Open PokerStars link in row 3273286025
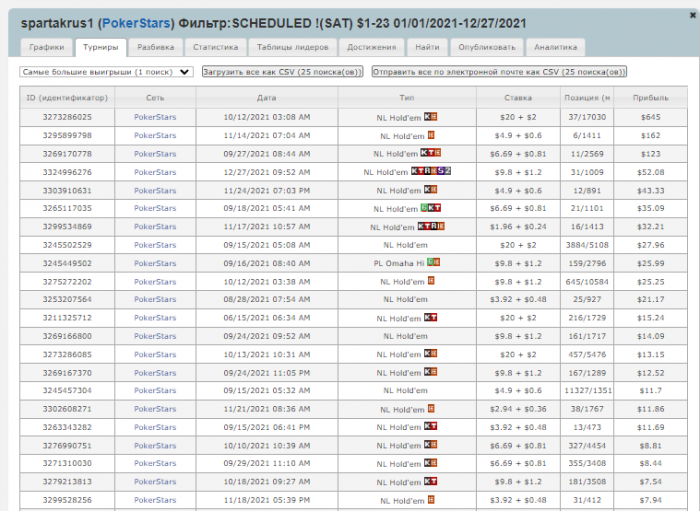The image size is (700, 511). [155, 117]
